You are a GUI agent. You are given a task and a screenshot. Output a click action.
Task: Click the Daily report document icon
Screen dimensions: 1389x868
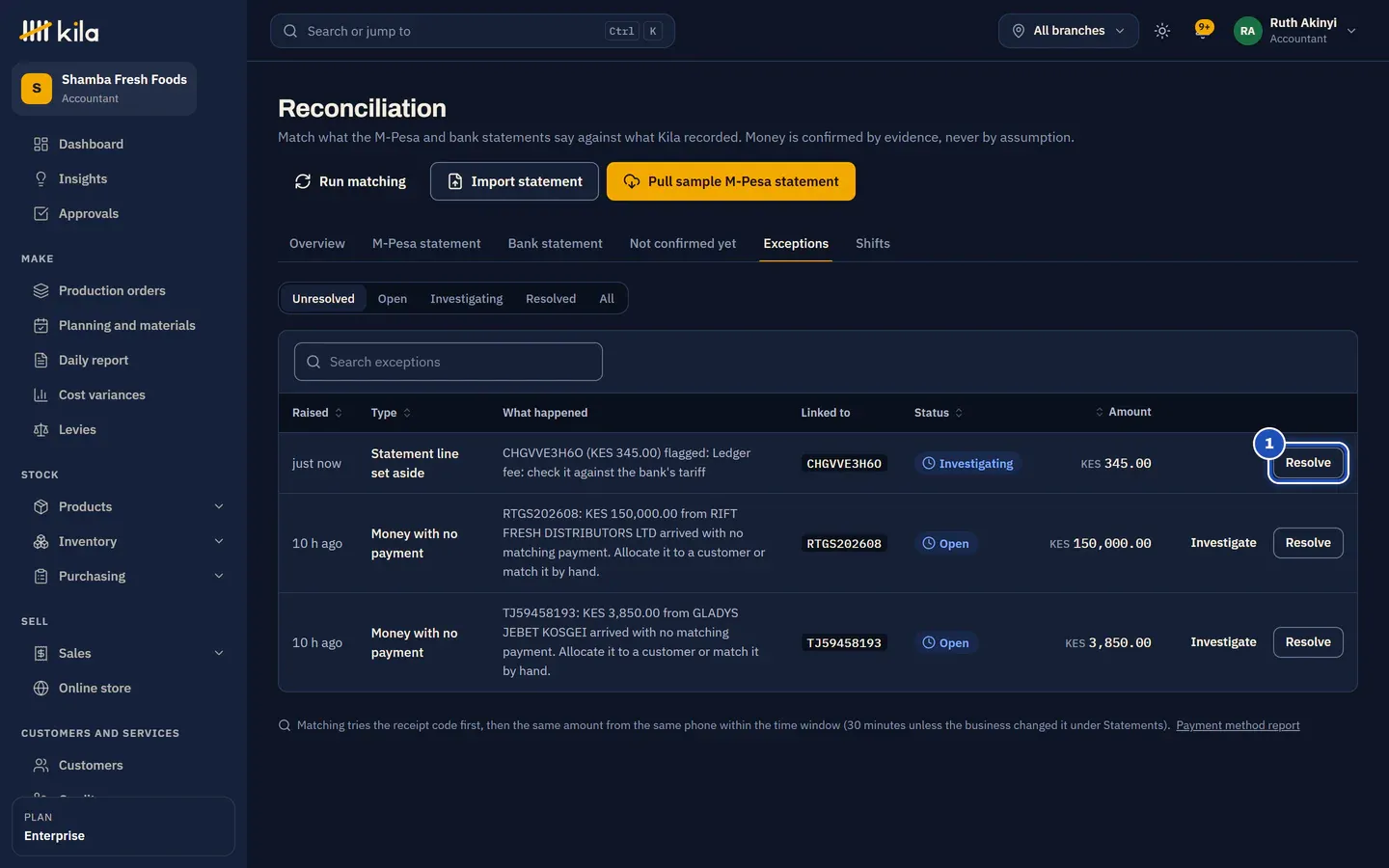(x=41, y=361)
